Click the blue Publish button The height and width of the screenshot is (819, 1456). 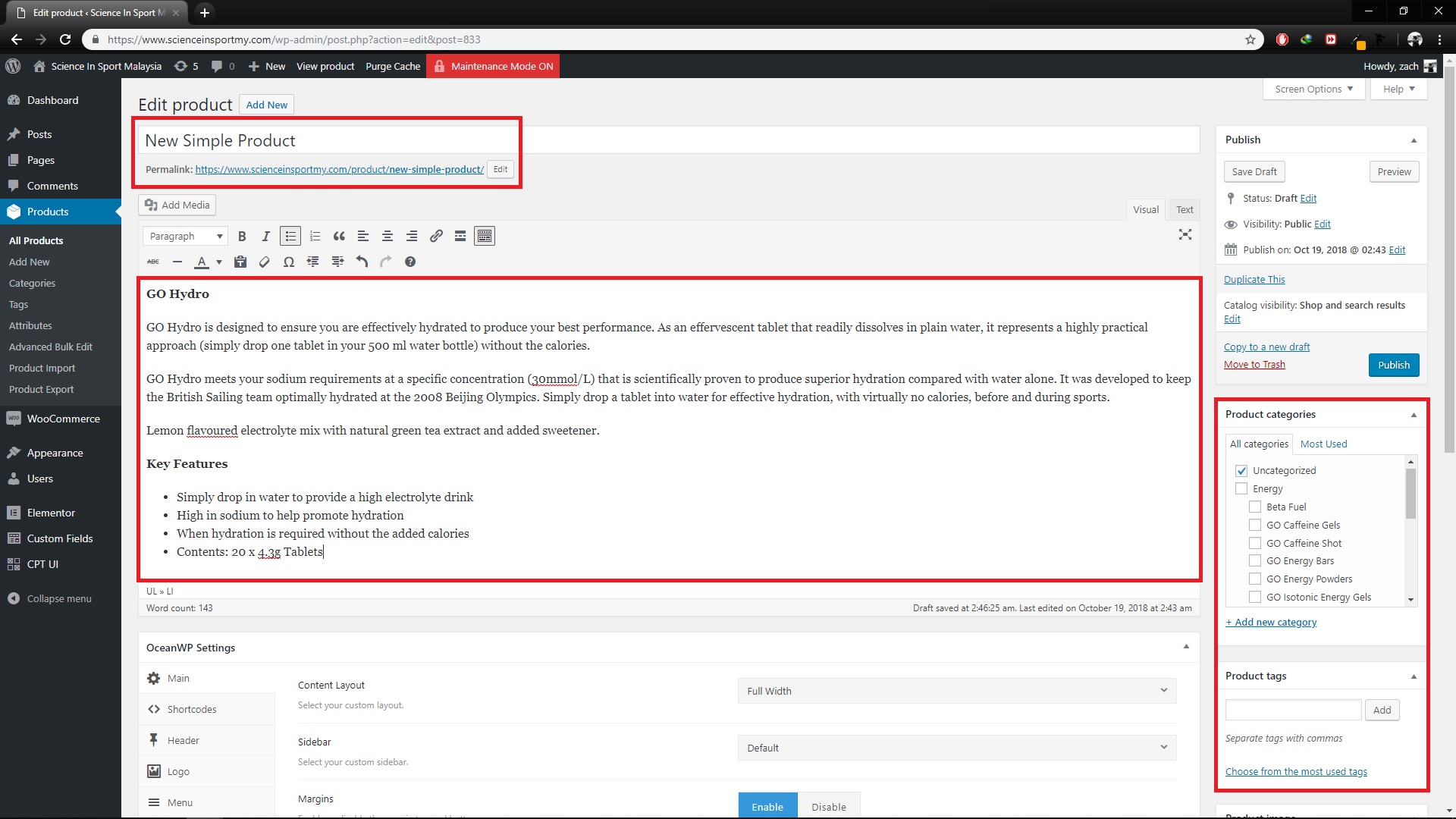tap(1393, 365)
